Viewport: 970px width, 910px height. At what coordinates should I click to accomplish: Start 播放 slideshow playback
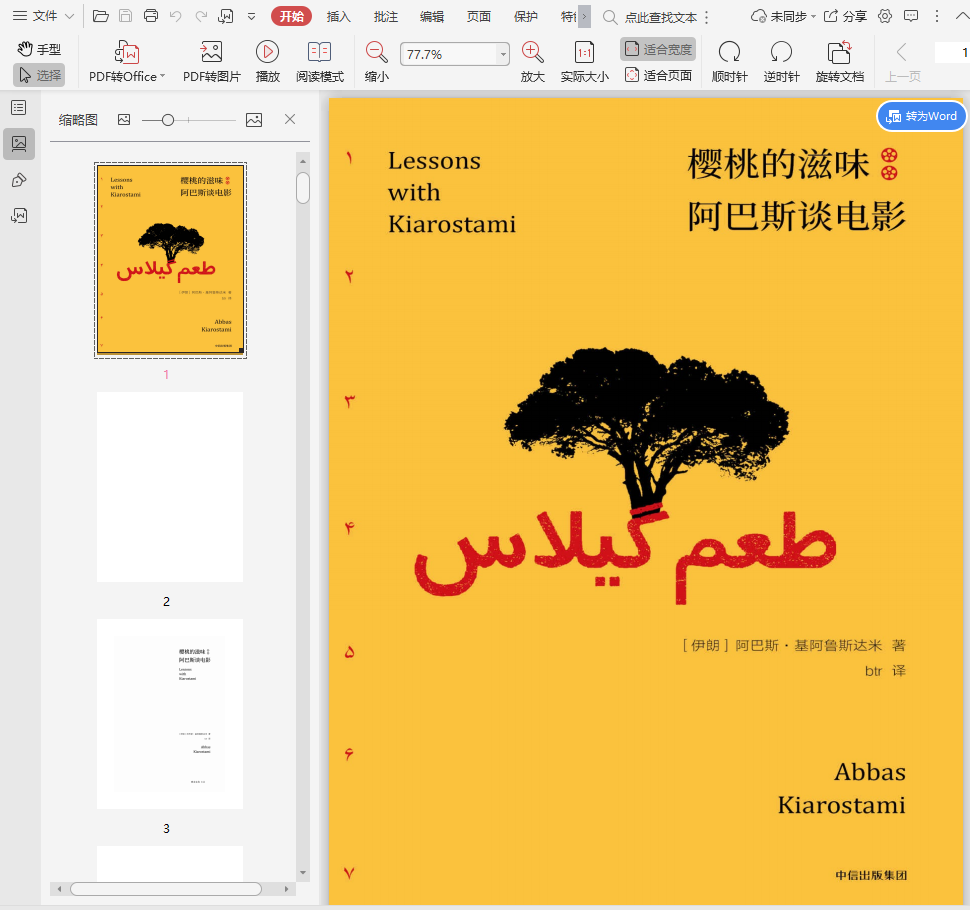pos(268,61)
